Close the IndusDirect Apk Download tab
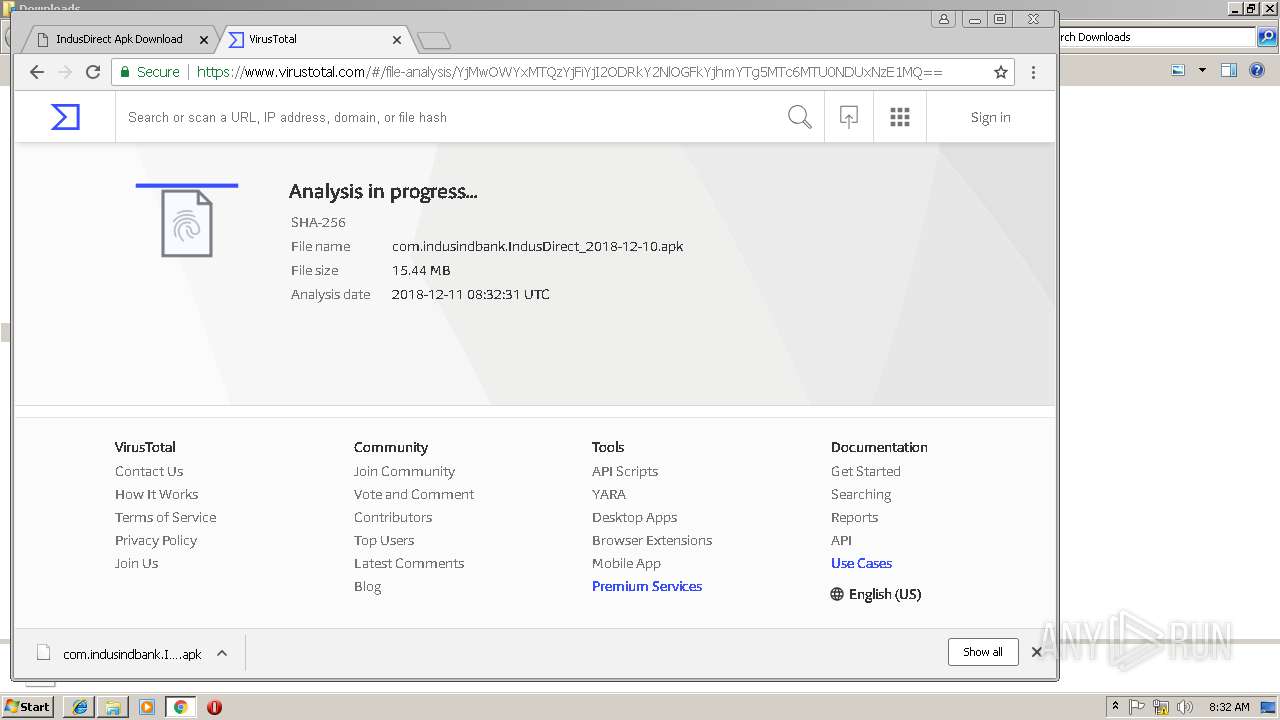Image resolution: width=1280 pixels, height=720 pixels. pyautogui.click(x=204, y=40)
